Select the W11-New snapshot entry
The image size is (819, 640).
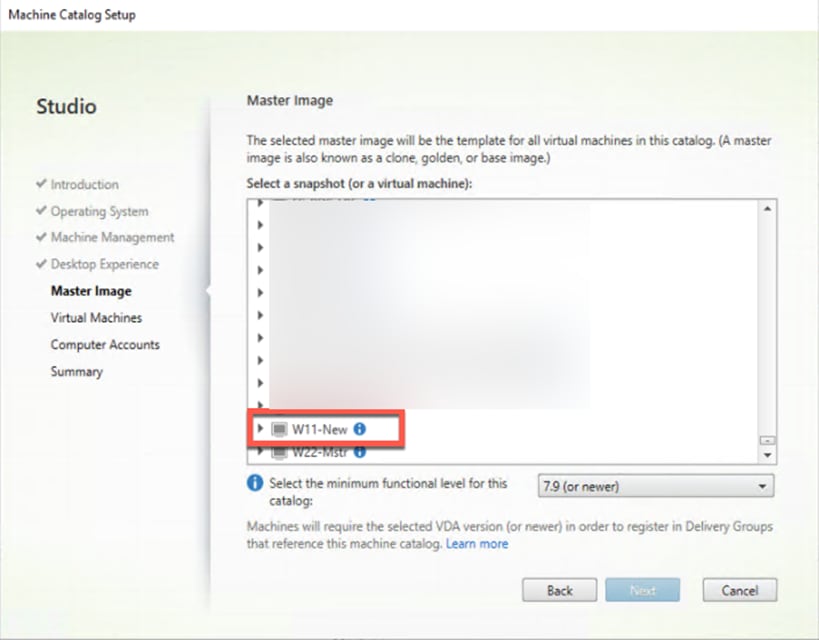320,429
